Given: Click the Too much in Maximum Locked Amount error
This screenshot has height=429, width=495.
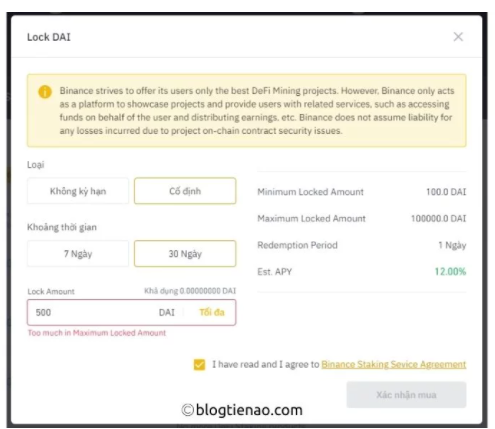Looking at the screenshot, I should click(x=97, y=333).
